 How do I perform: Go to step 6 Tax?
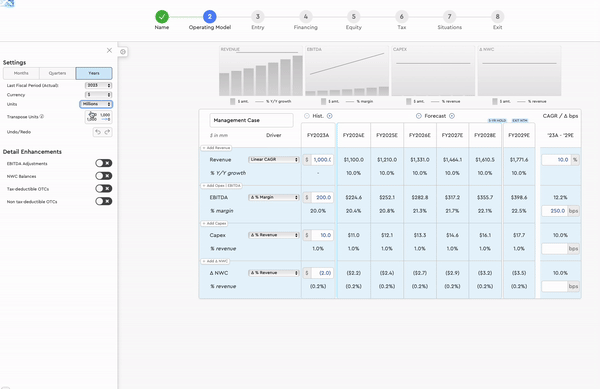pyautogui.click(x=401, y=17)
